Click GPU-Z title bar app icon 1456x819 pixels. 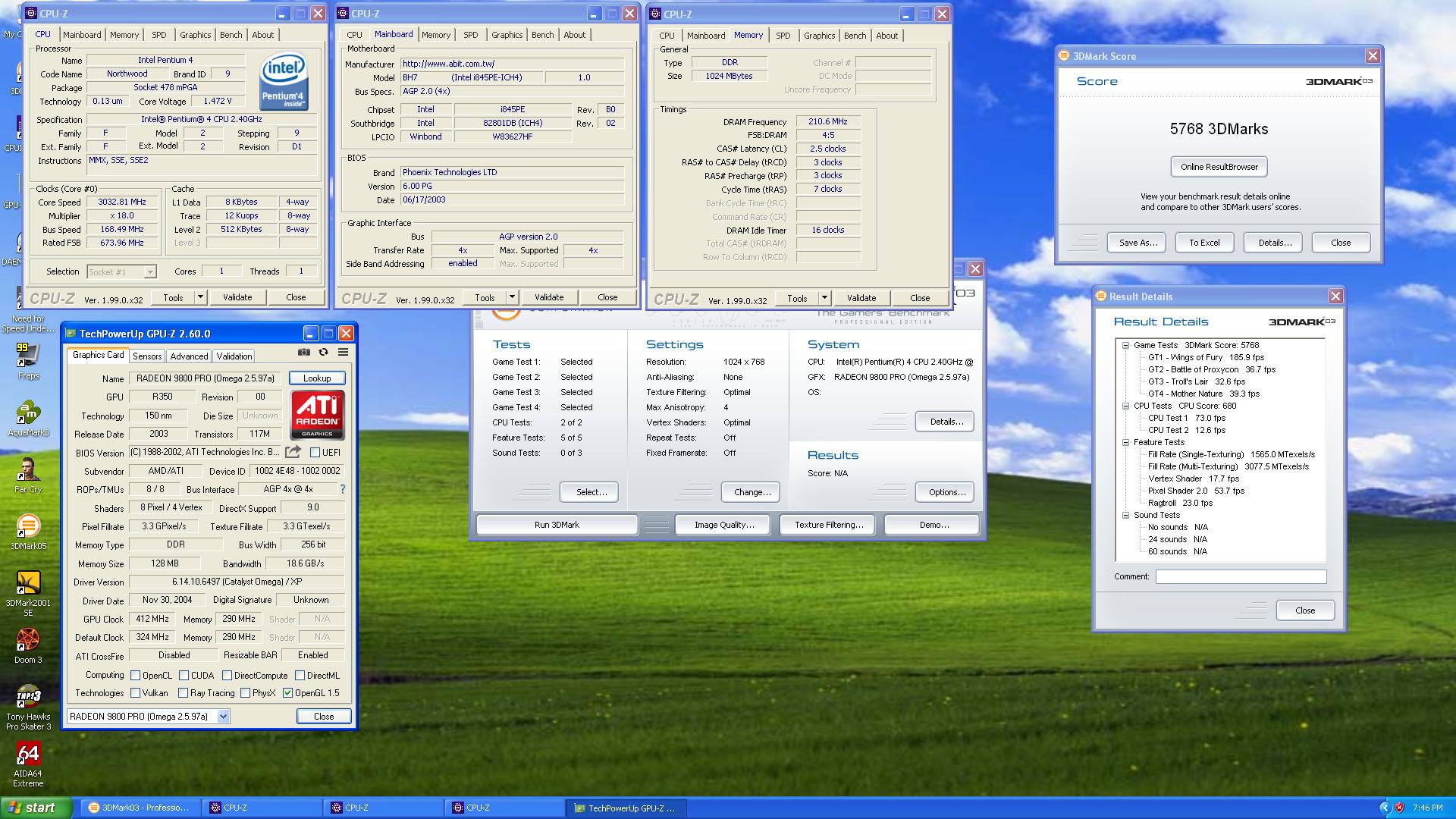(71, 334)
